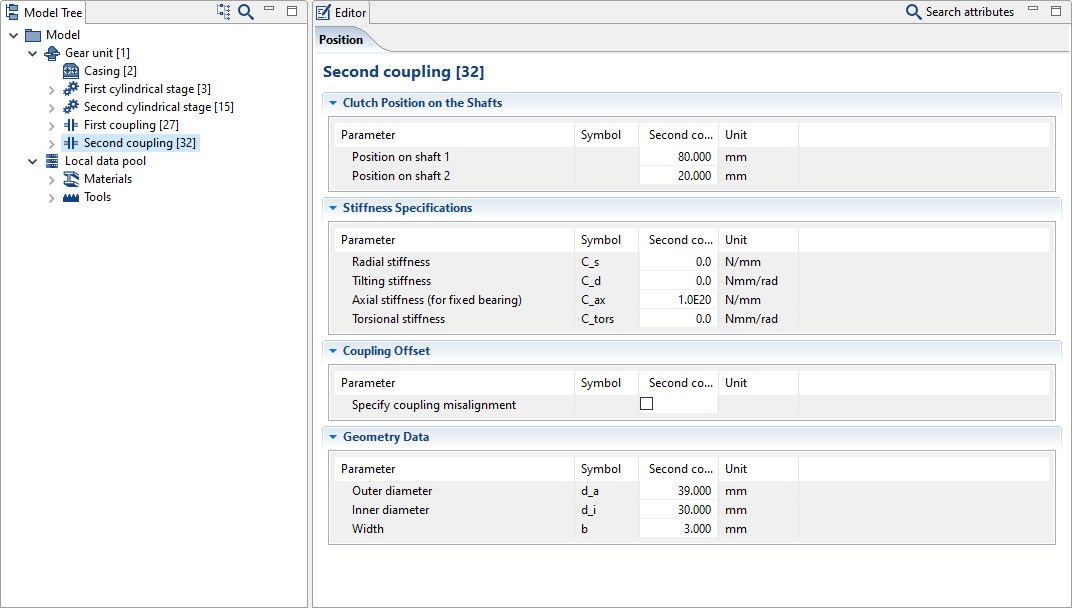Enable Specify coupling misalignment checkbox

click(646, 404)
